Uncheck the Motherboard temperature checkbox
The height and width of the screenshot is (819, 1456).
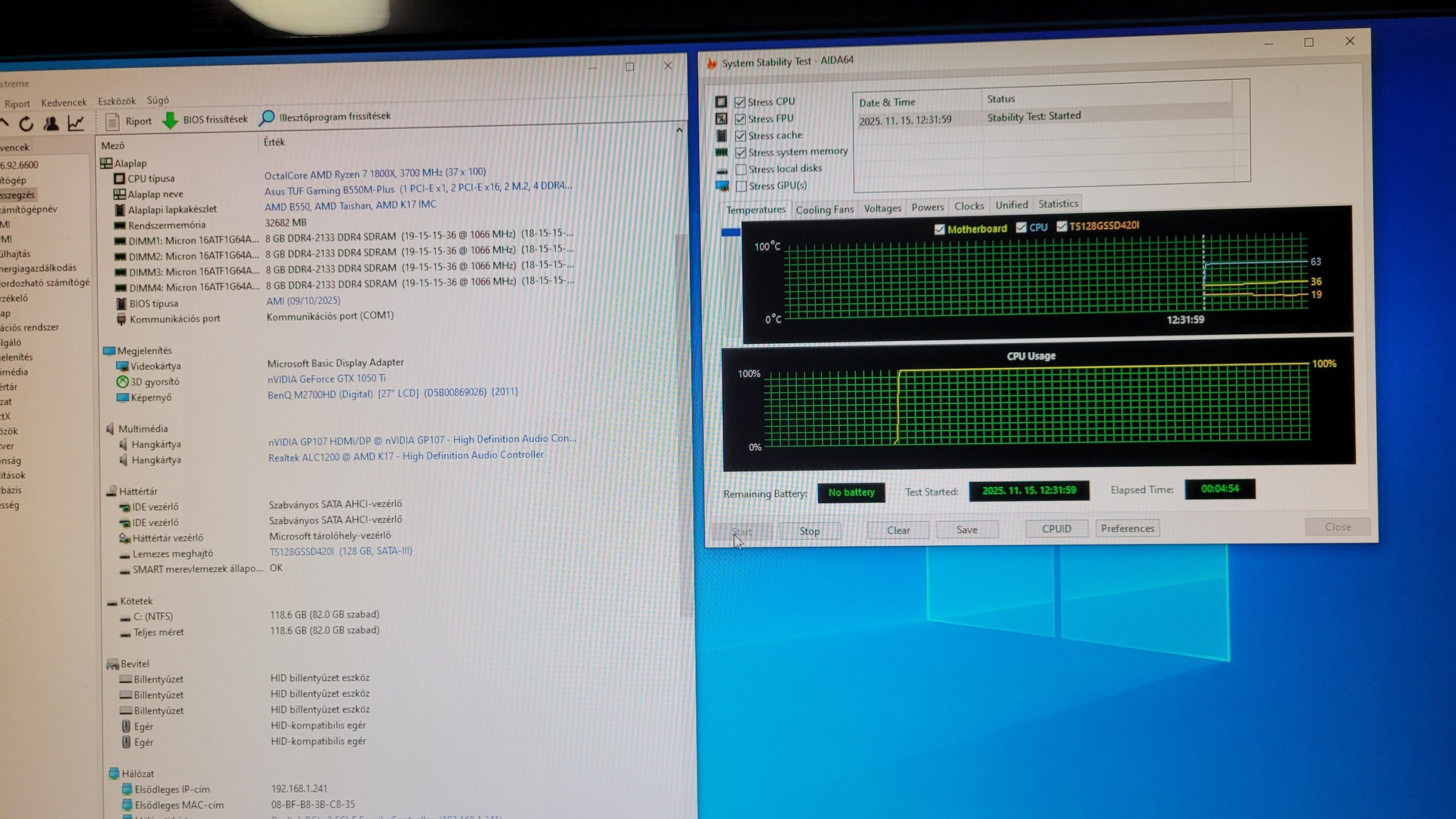pyautogui.click(x=940, y=229)
